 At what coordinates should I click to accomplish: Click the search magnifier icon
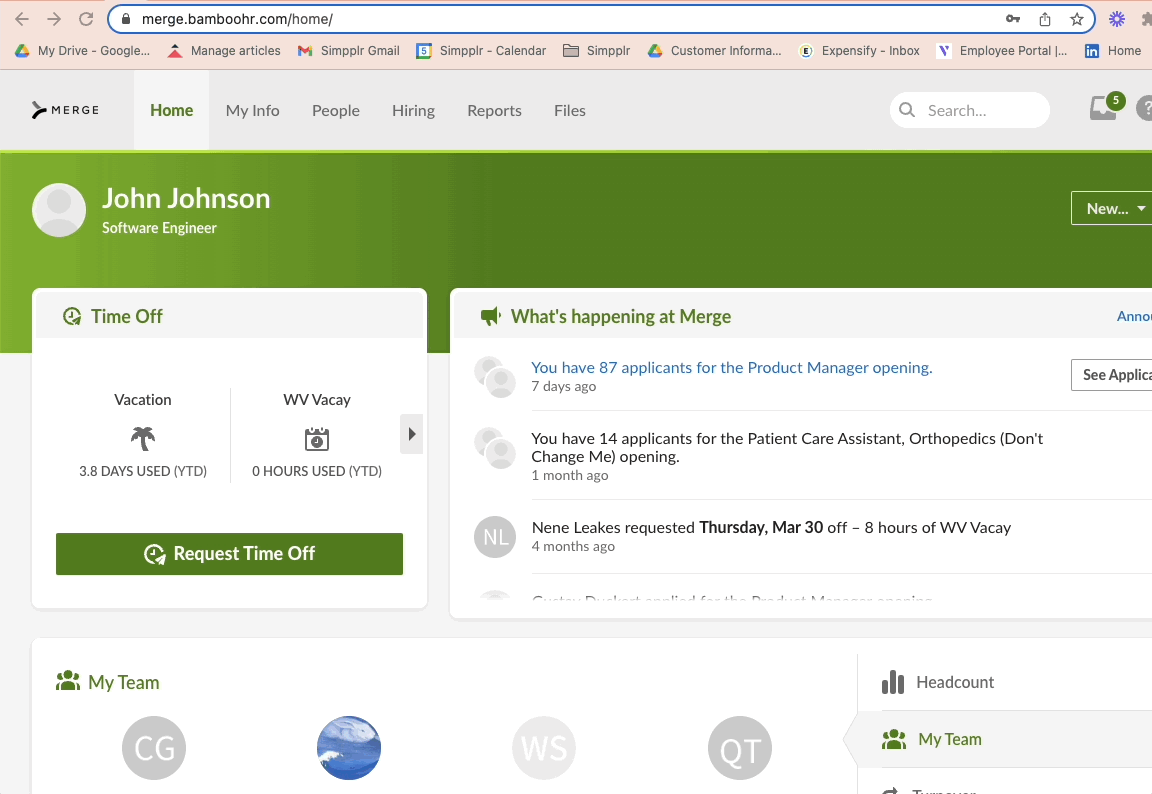(x=906, y=110)
